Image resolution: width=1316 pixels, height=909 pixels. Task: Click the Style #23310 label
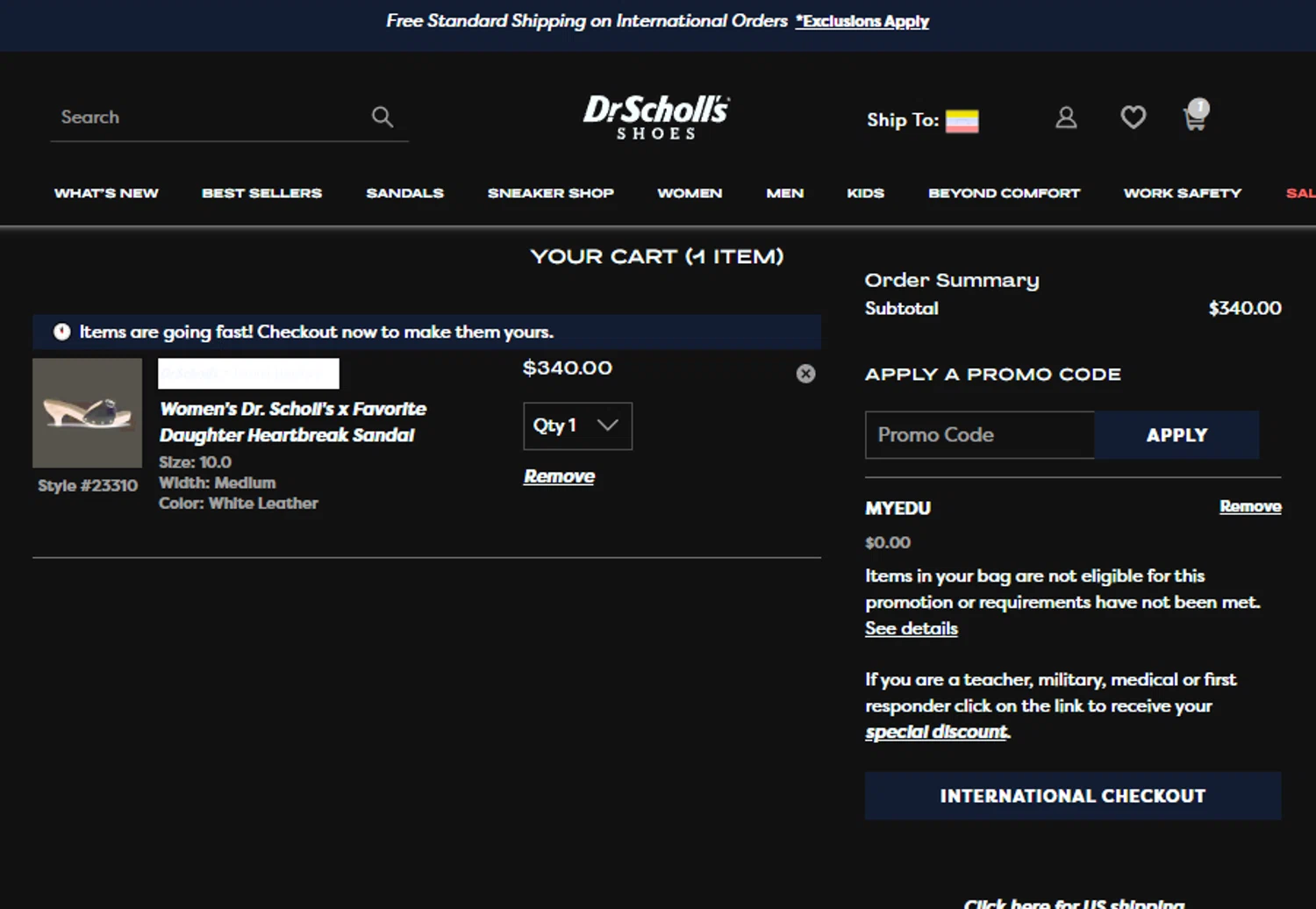[x=87, y=485]
